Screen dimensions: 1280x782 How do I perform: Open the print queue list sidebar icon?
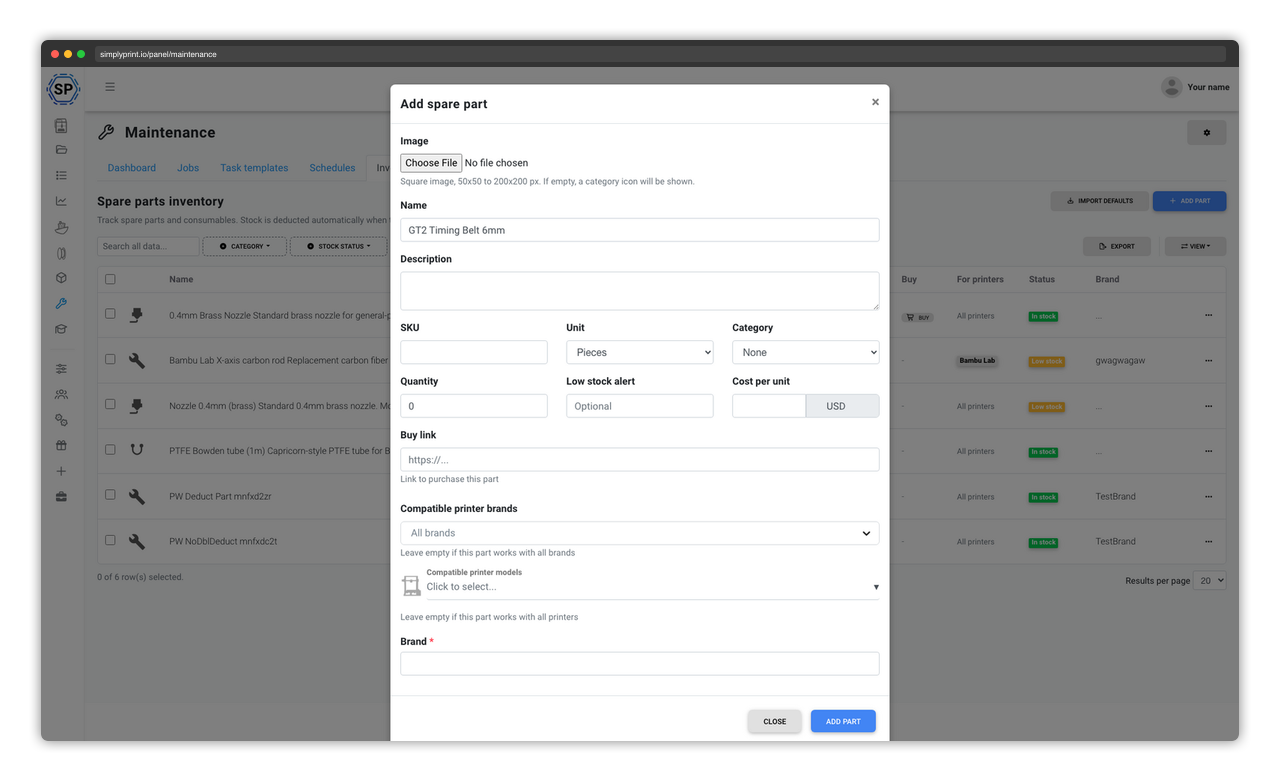click(x=61, y=176)
